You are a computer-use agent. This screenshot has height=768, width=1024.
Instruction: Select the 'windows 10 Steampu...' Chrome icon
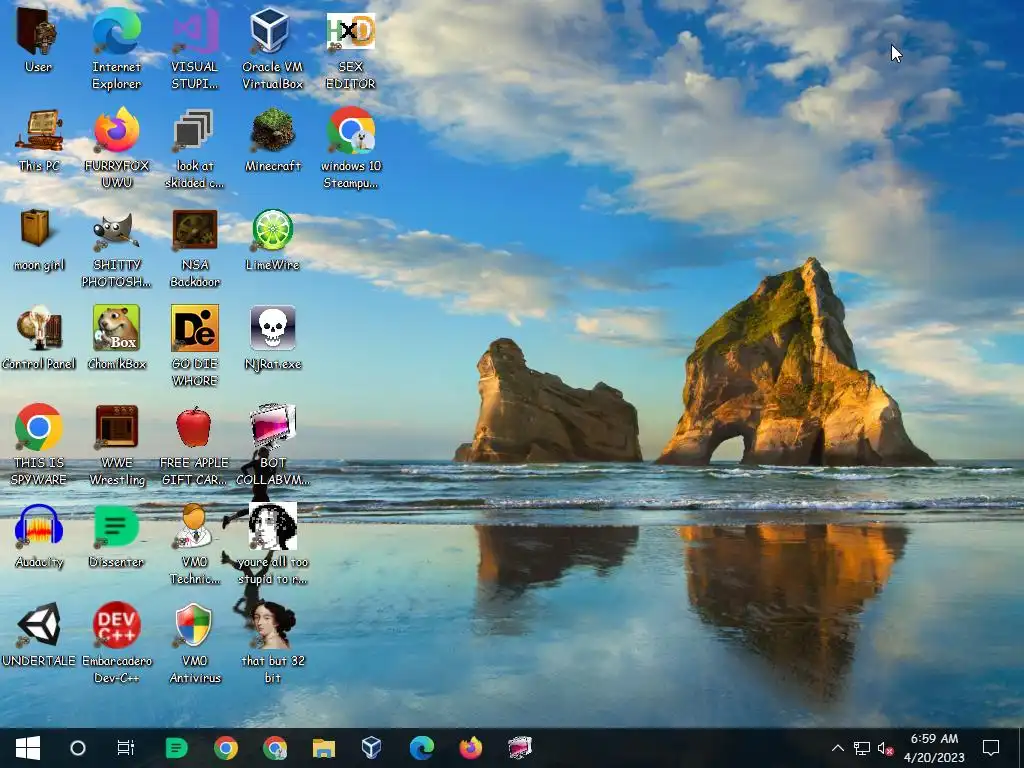[351, 148]
